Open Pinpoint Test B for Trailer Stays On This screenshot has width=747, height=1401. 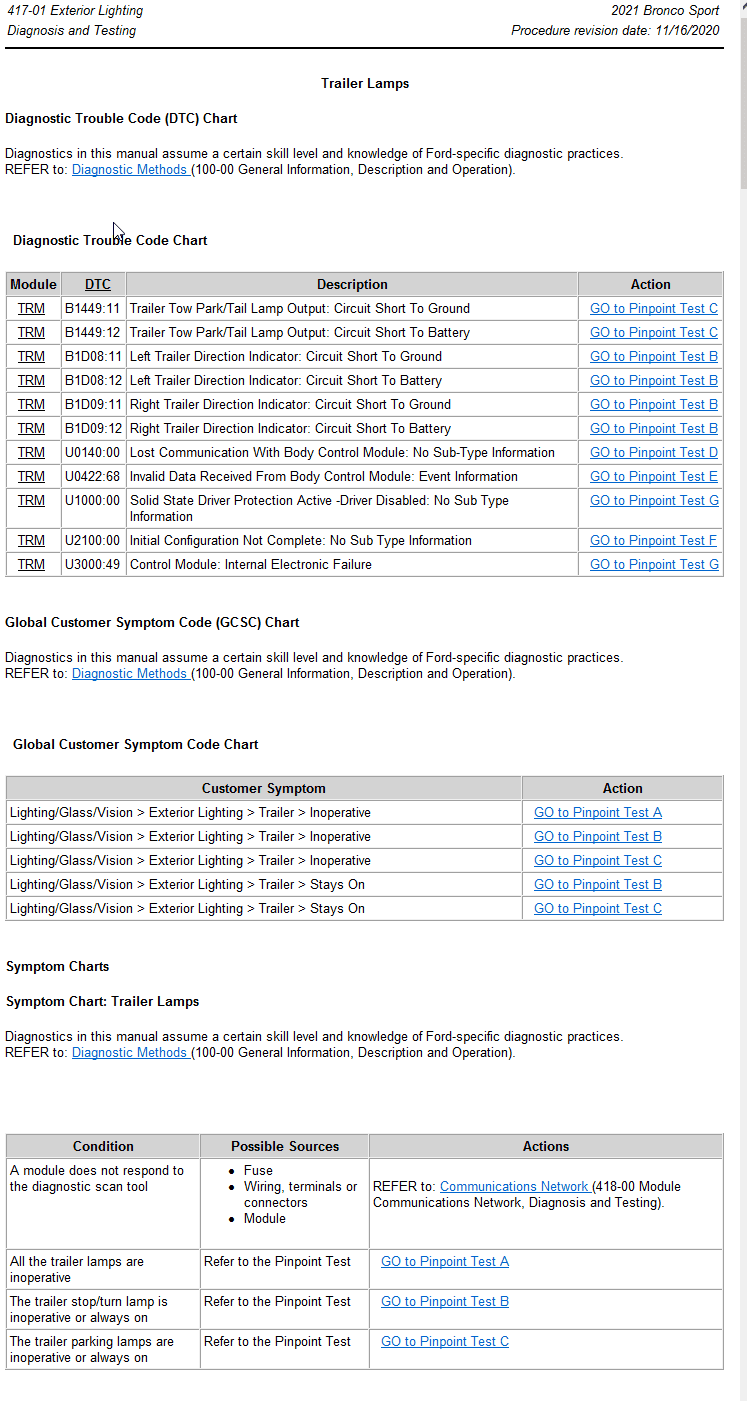(597, 885)
